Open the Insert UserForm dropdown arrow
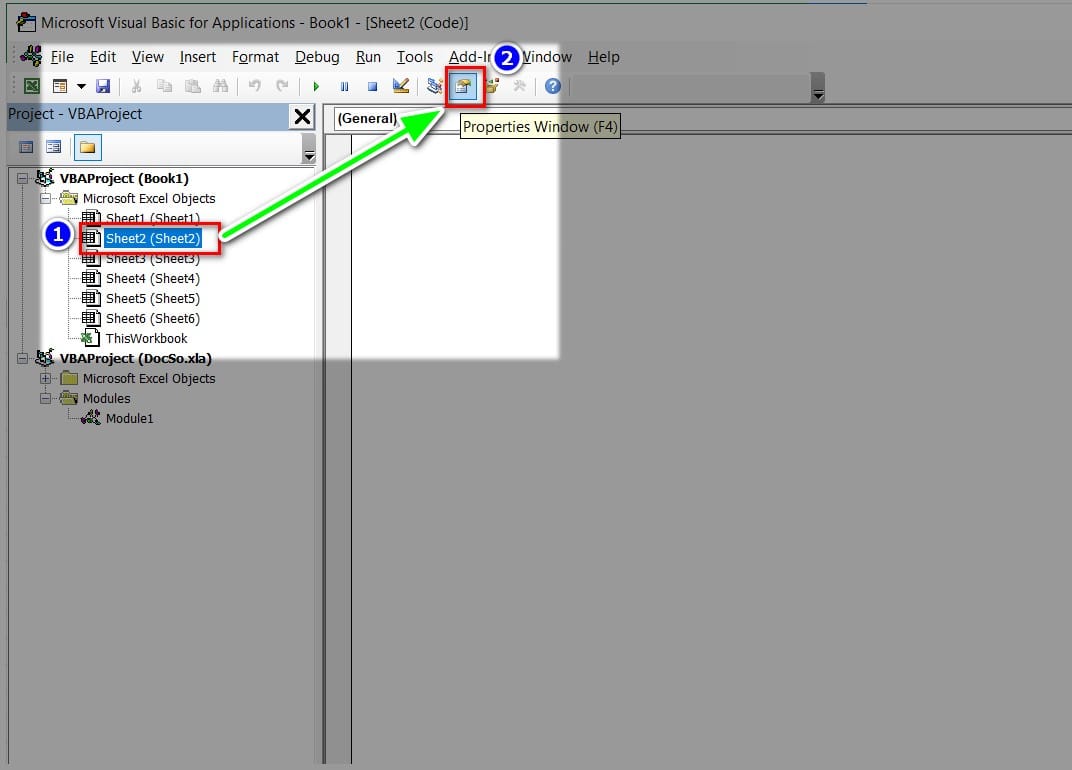 coord(81,87)
